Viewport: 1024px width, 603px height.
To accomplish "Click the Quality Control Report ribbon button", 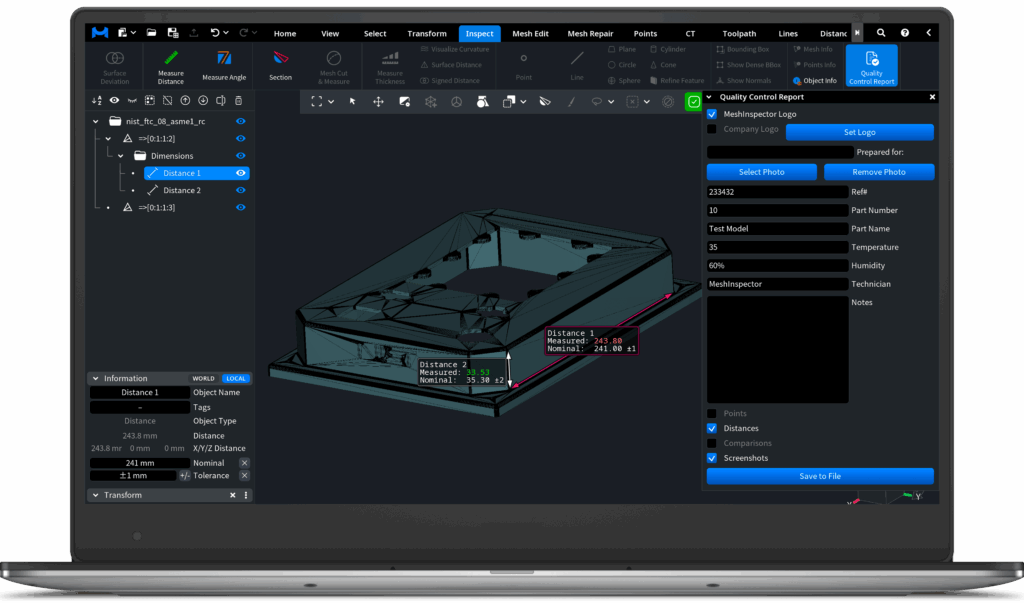I will [x=871, y=66].
